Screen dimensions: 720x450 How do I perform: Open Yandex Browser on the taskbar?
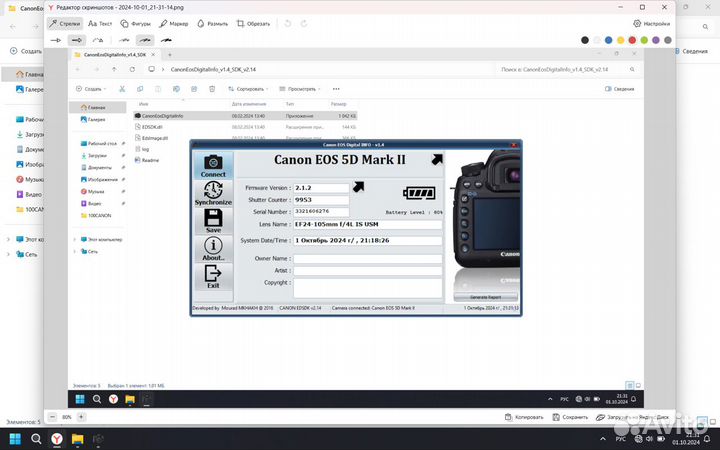point(57,439)
